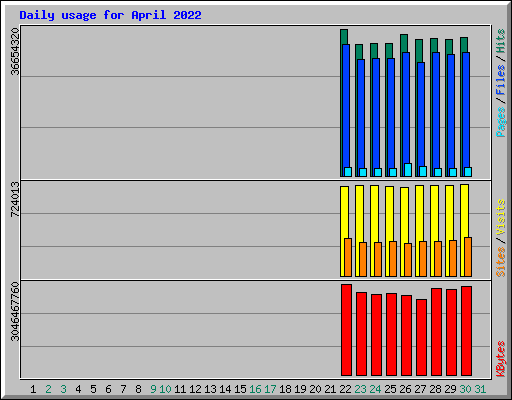Click day 22 on the x-axis
Viewport: 512px width, 400px height.
(345, 389)
